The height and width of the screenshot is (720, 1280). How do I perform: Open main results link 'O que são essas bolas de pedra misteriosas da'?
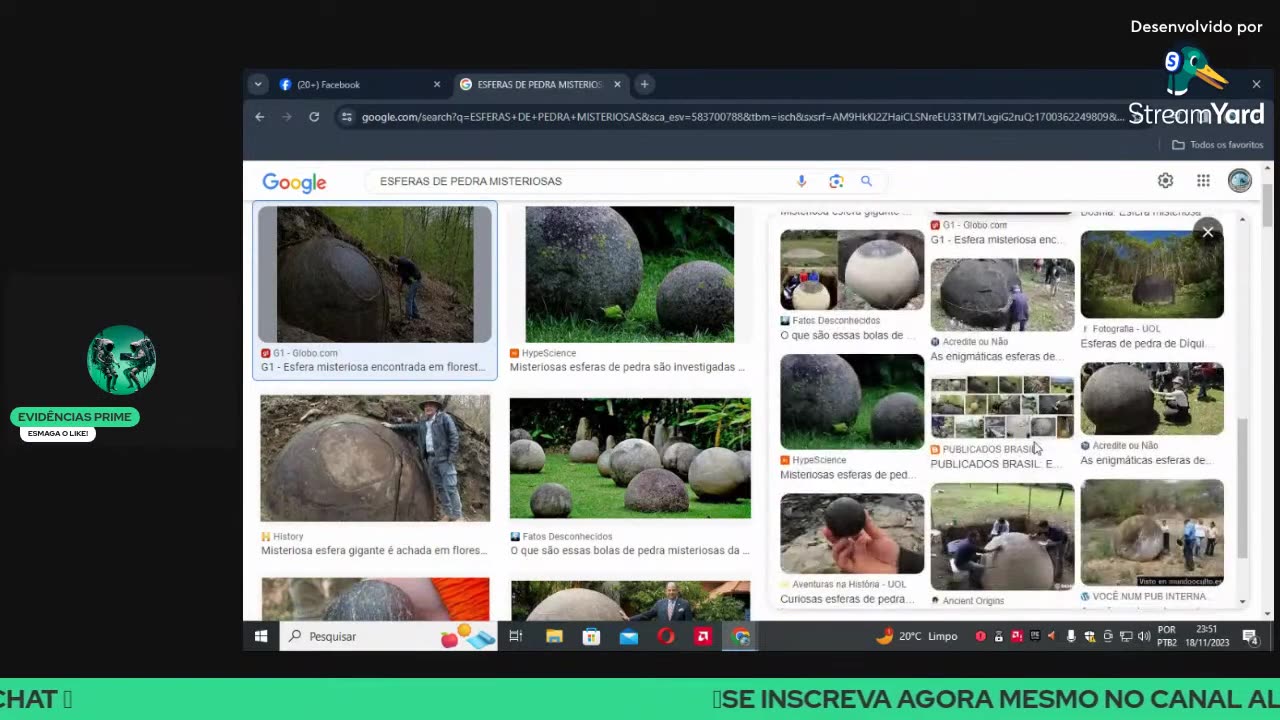630,550
